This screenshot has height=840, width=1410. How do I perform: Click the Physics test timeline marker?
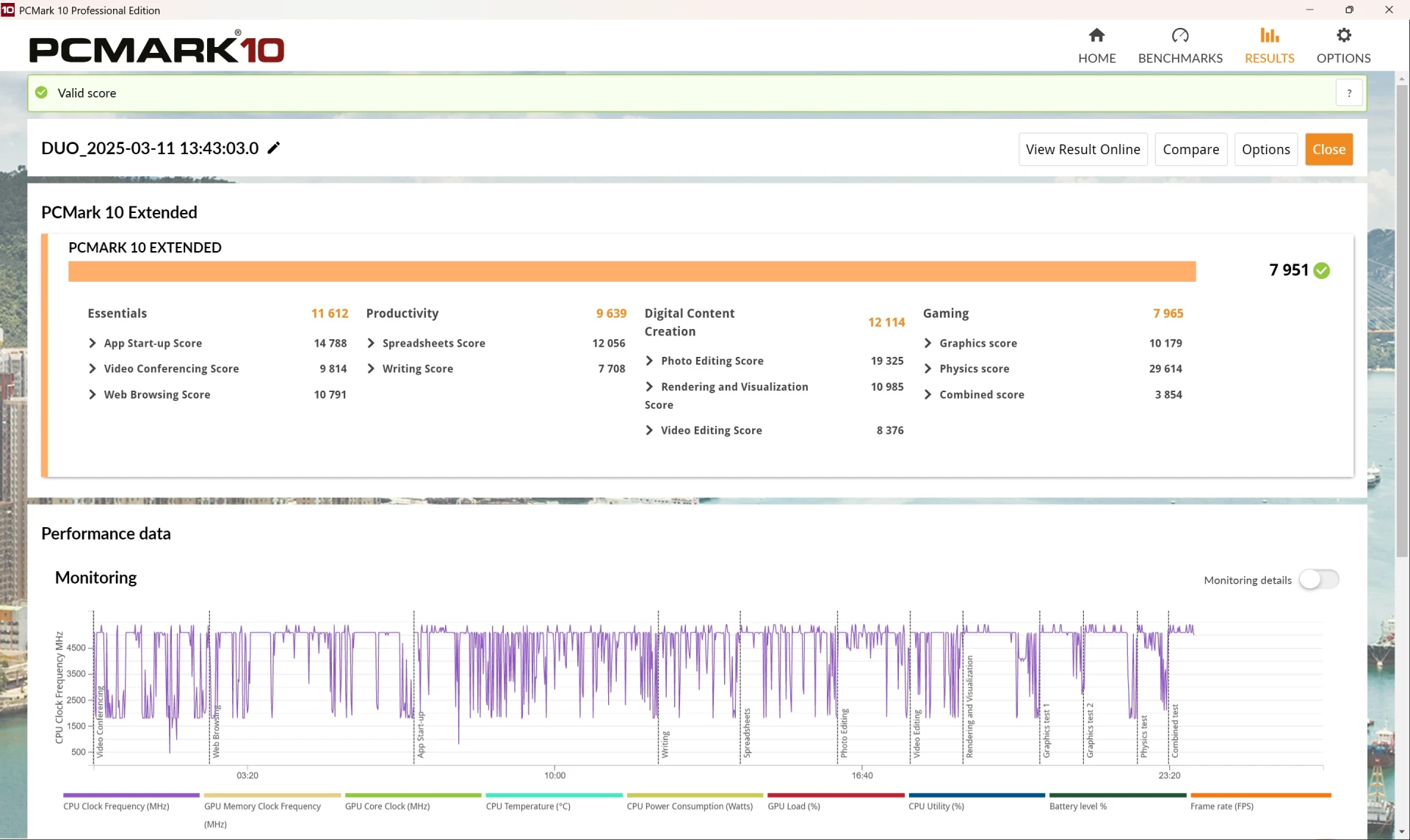point(1143,736)
